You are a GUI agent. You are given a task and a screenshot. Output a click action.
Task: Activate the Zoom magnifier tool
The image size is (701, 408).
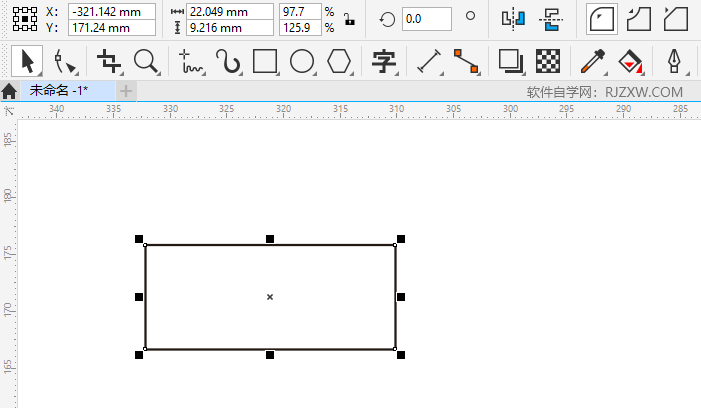click(147, 62)
